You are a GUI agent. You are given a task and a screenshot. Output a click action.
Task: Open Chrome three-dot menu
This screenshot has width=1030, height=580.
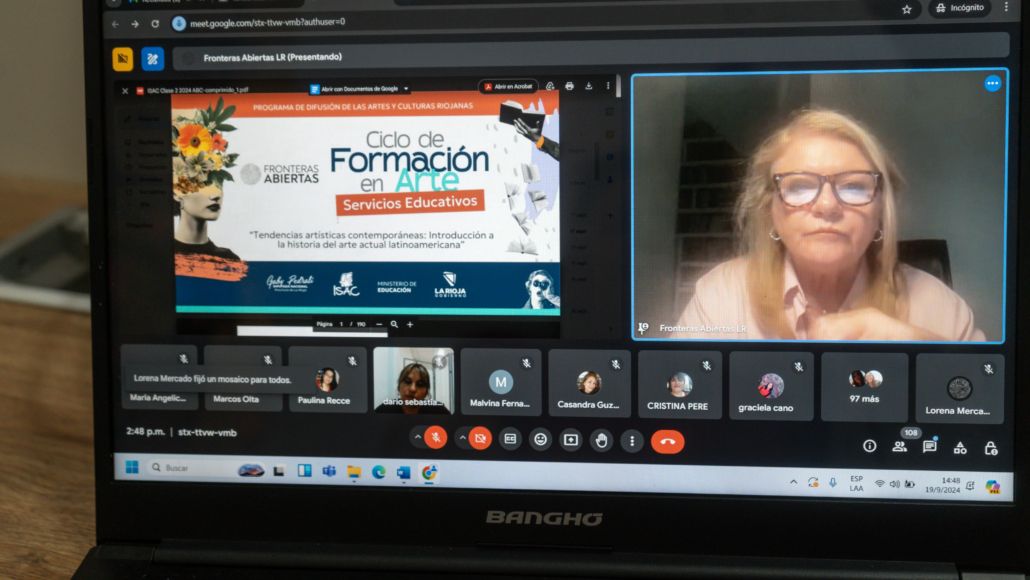pos(1006,7)
